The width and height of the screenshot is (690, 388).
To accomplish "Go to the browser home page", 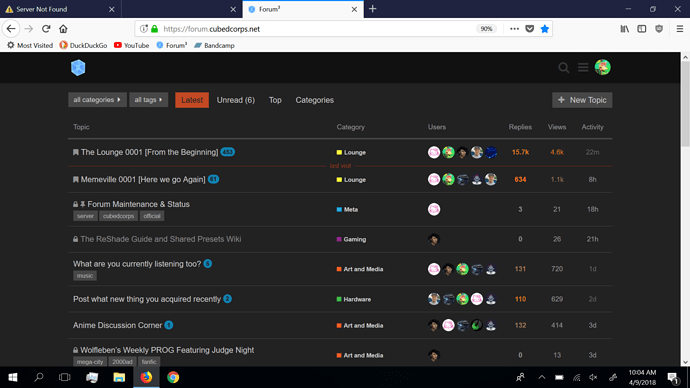I will point(63,29).
